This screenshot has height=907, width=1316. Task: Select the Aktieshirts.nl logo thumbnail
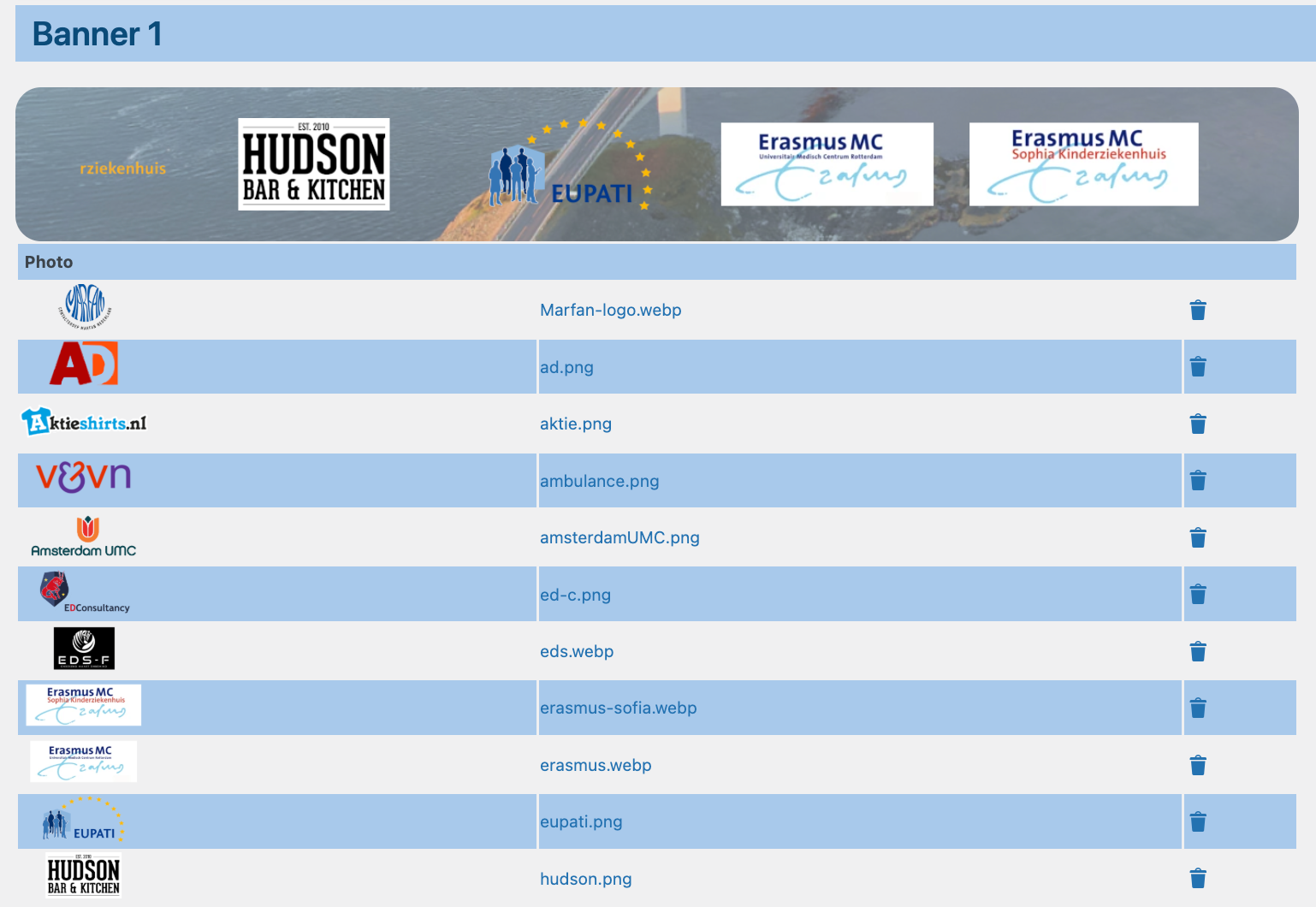(84, 422)
